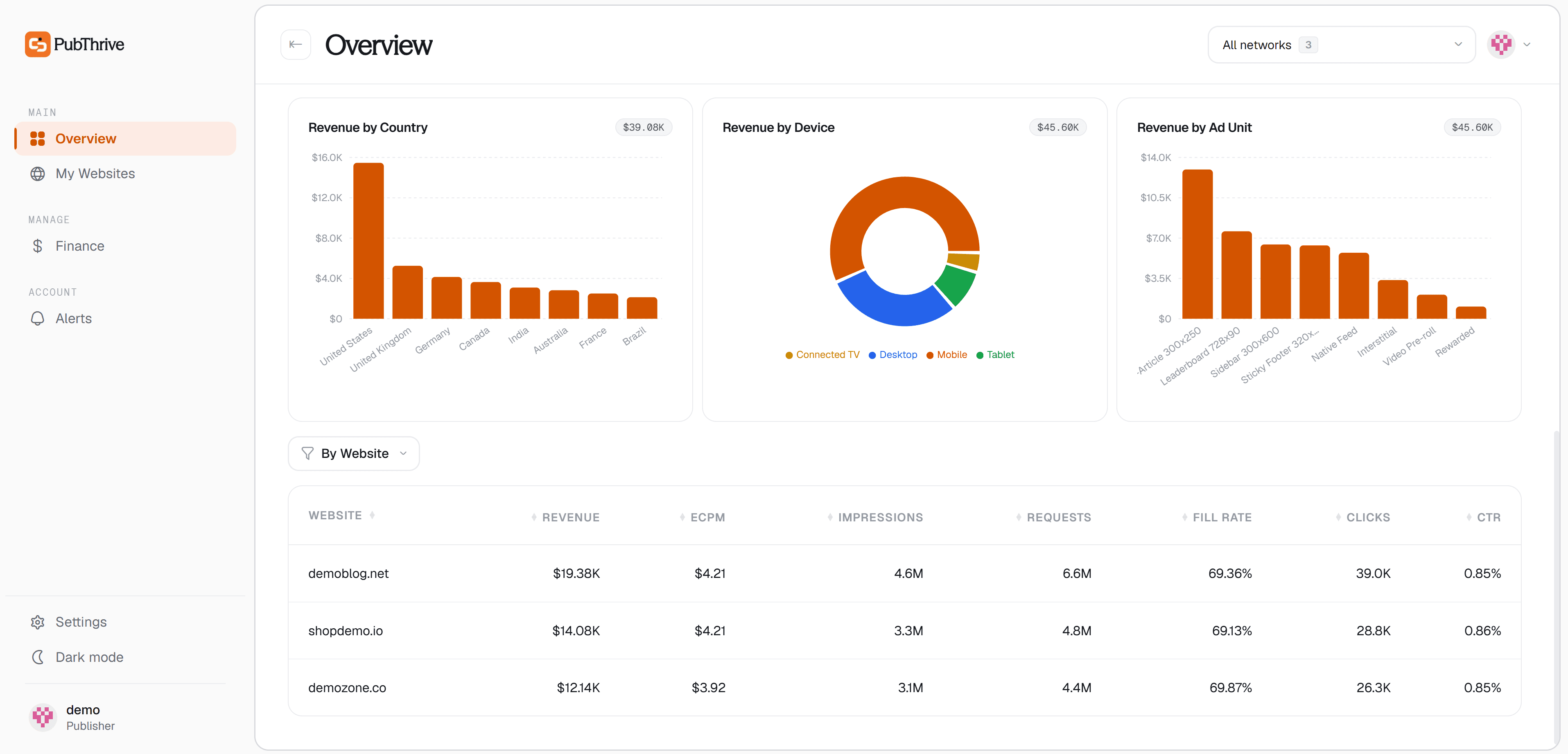The image size is (1568, 754).
Task: Sort table by CTR icon
Action: [1469, 517]
